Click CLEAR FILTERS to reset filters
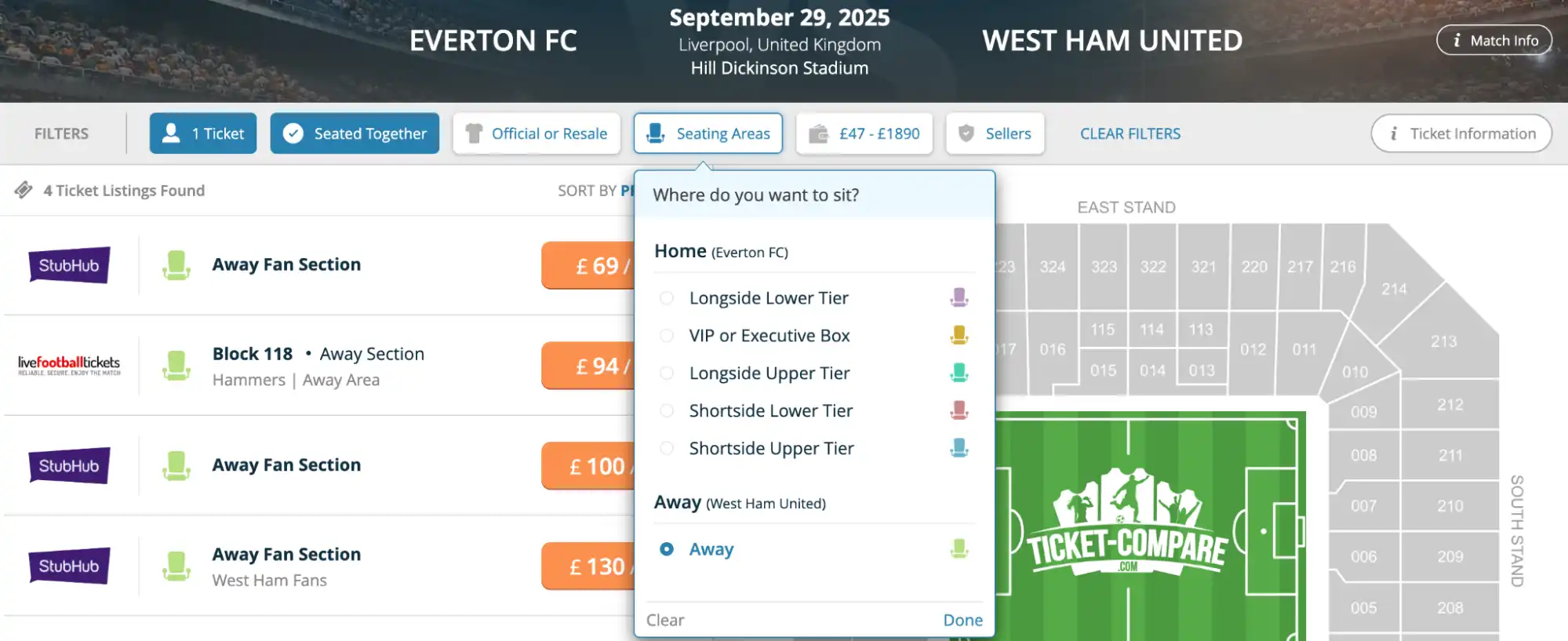1568x641 pixels. 1130,133
